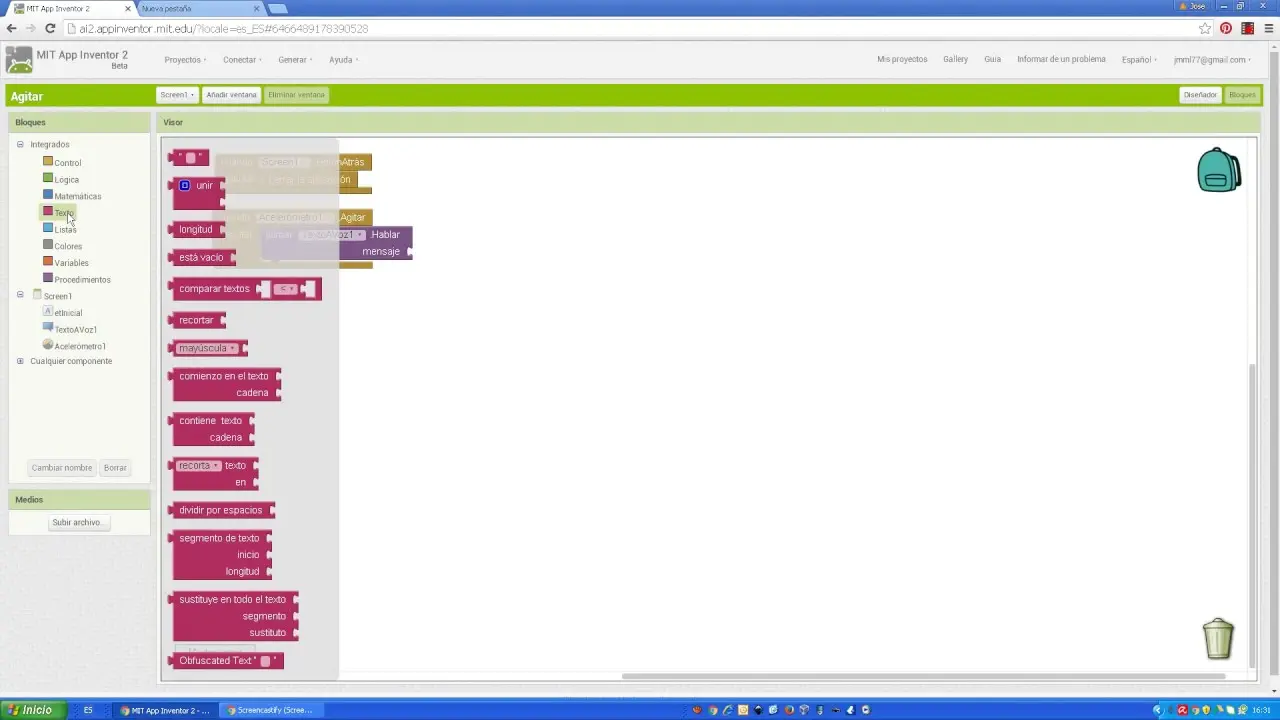Click the Screencastify film strip extension icon
This screenshot has height=720, width=1280.
tap(1247, 29)
